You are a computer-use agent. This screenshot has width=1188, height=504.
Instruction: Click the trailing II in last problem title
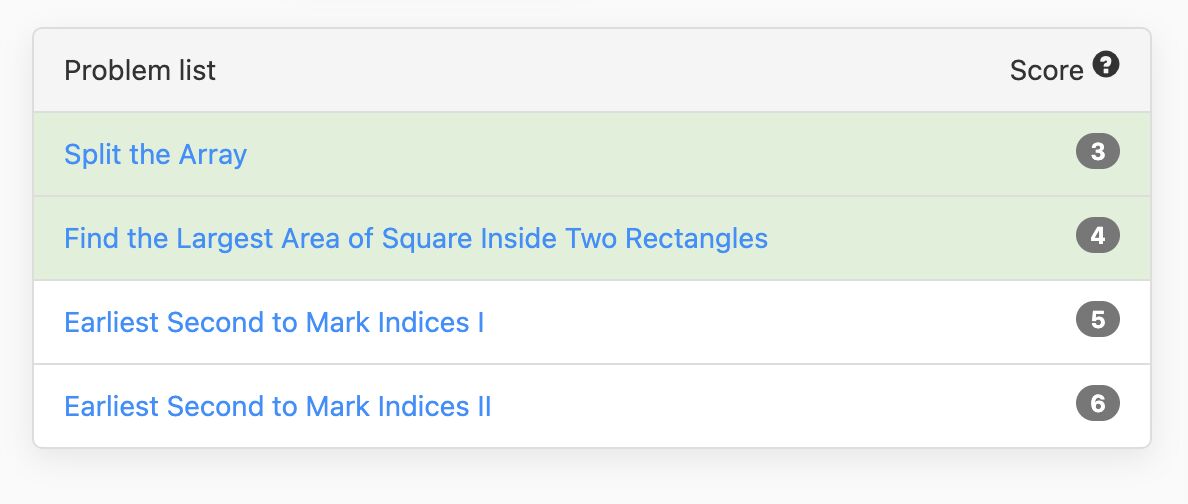tap(484, 407)
